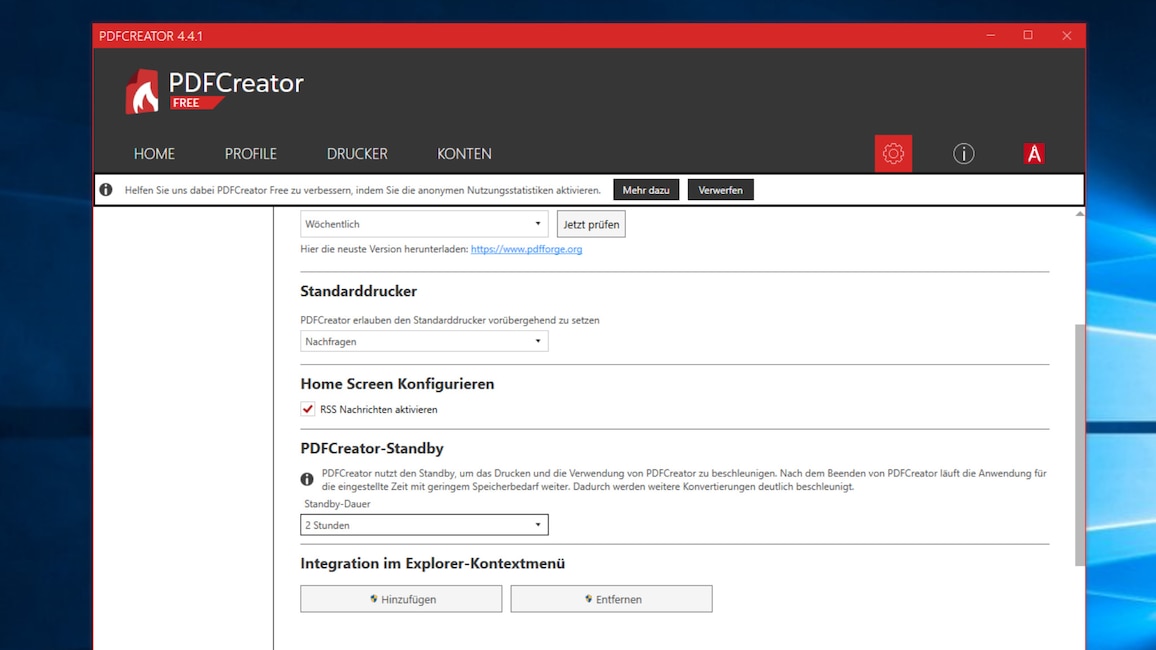The width and height of the screenshot is (1156, 650).
Task: Click the Standarddrucker heading
Action: 358,291
